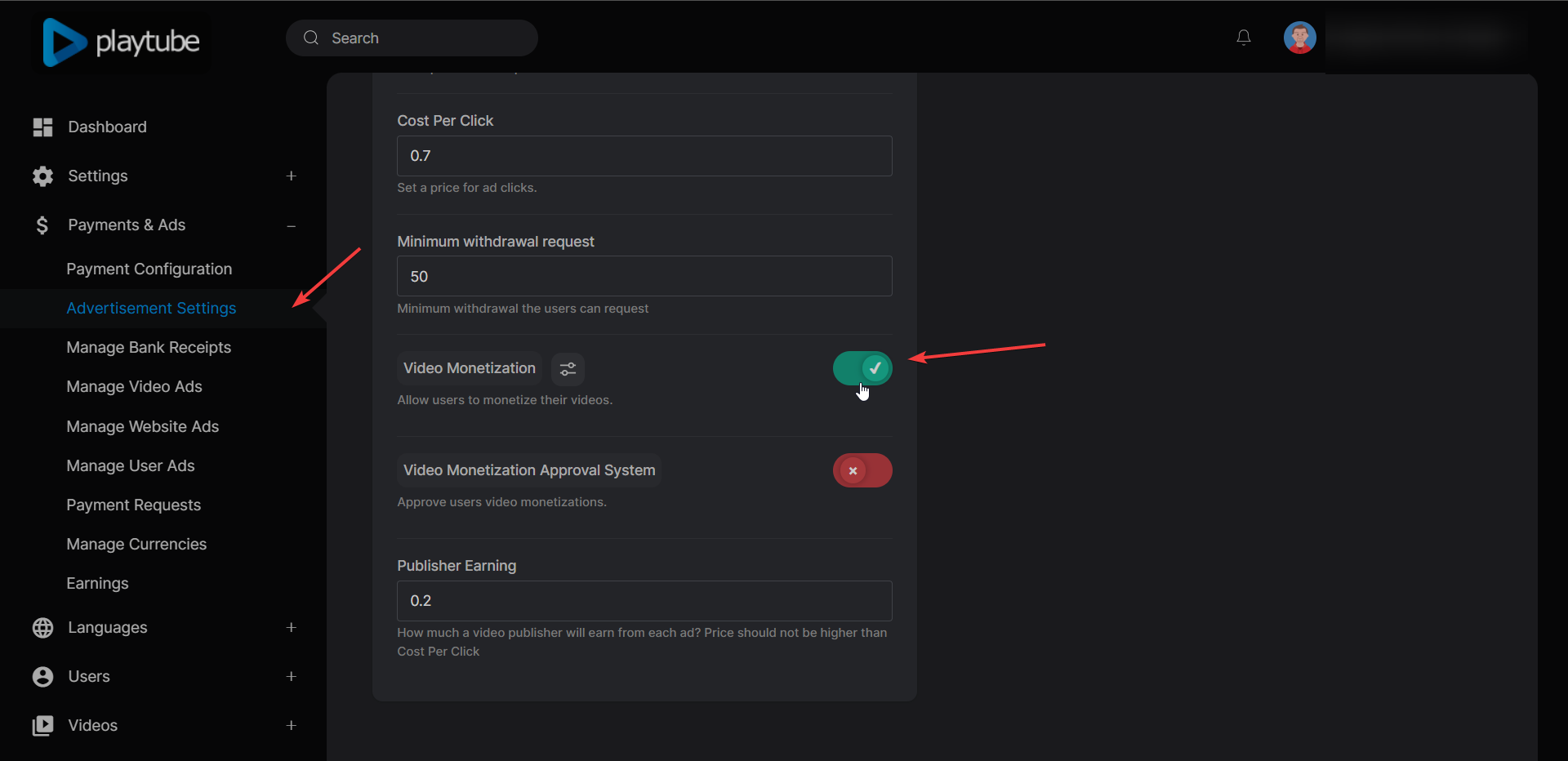
Task: Expand the Users submenu plus
Action: pyautogui.click(x=291, y=677)
